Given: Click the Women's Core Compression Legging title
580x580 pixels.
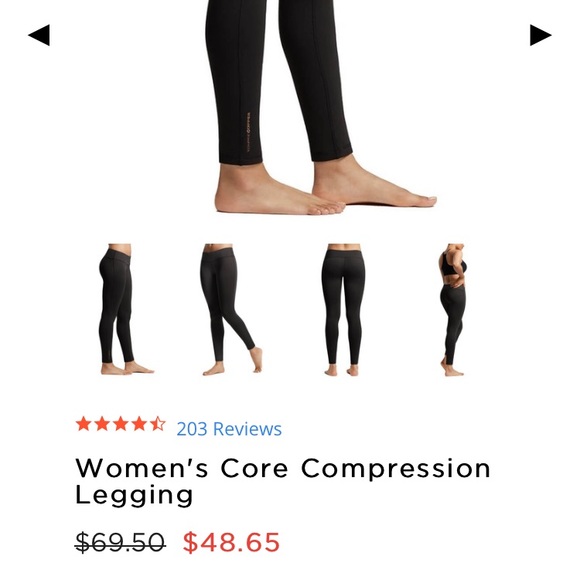Looking at the screenshot, I should pos(283,482).
